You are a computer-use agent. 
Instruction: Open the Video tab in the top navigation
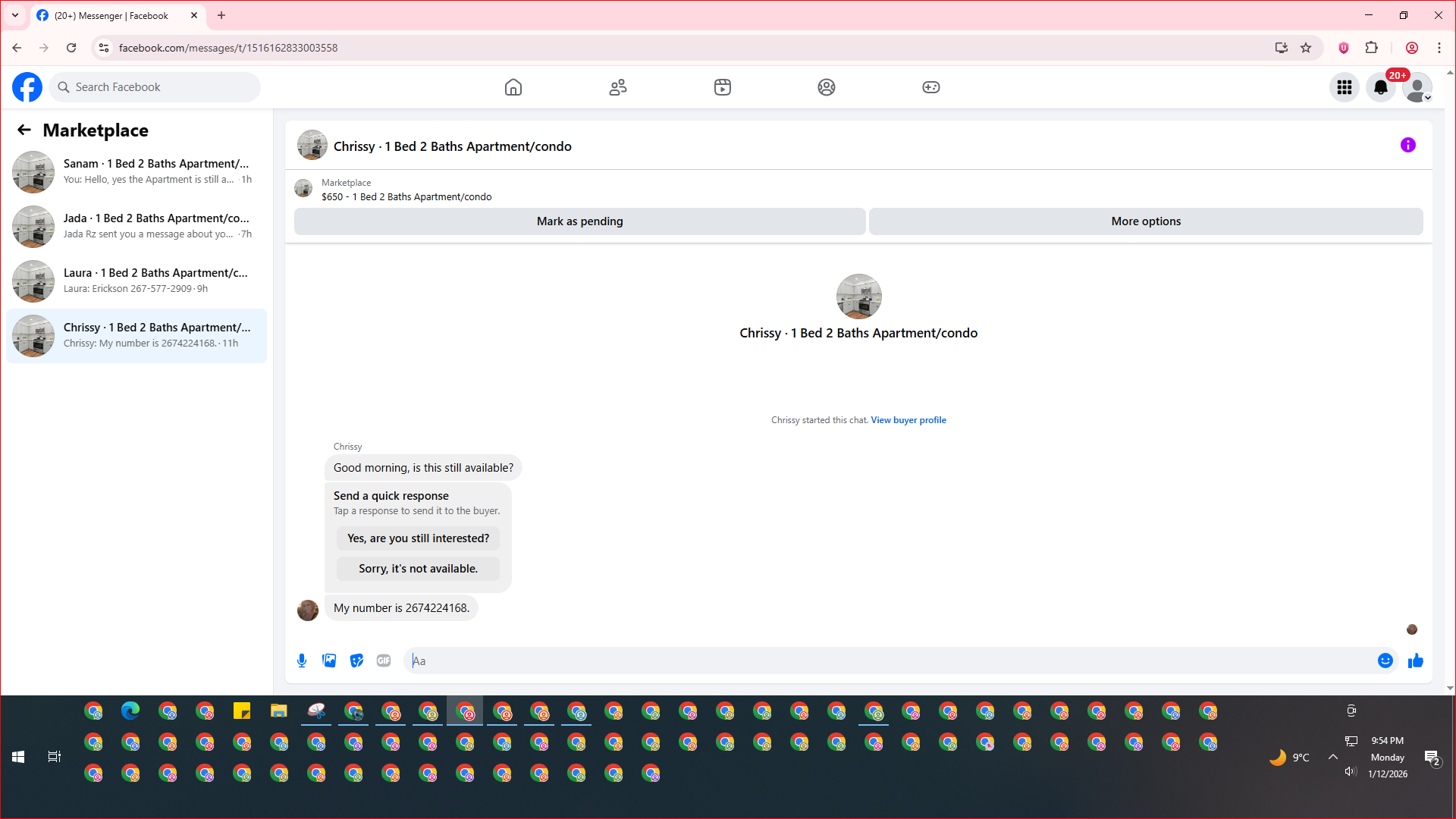coord(722,87)
